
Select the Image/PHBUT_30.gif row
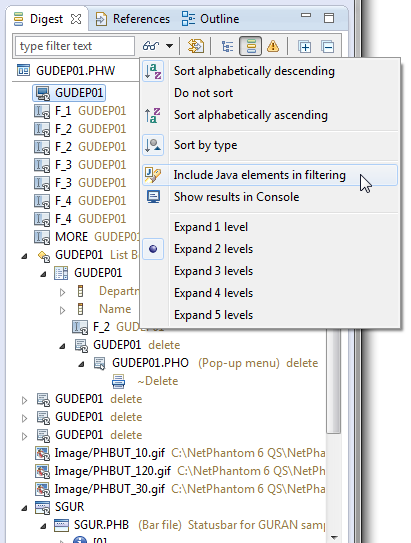(x=180, y=489)
